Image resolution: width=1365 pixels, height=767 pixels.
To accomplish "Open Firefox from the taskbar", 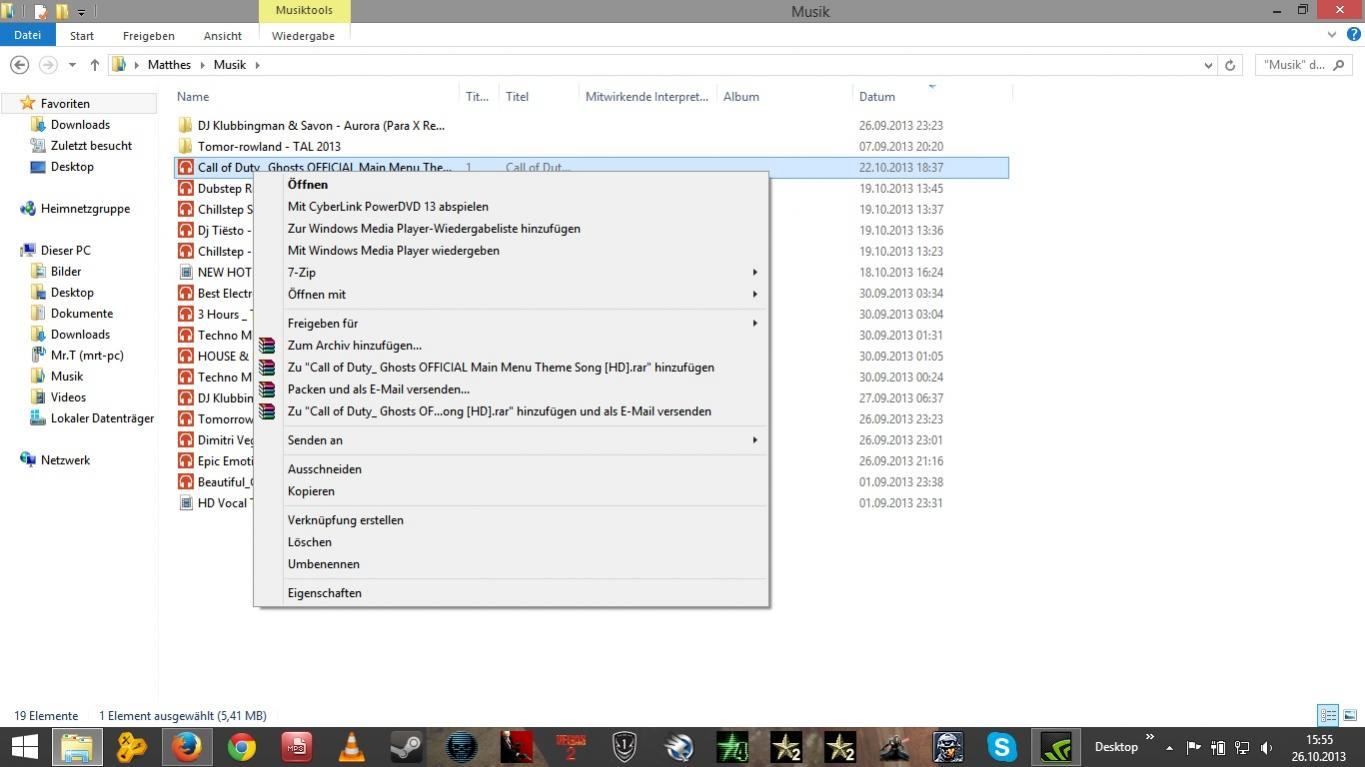I will coord(185,747).
